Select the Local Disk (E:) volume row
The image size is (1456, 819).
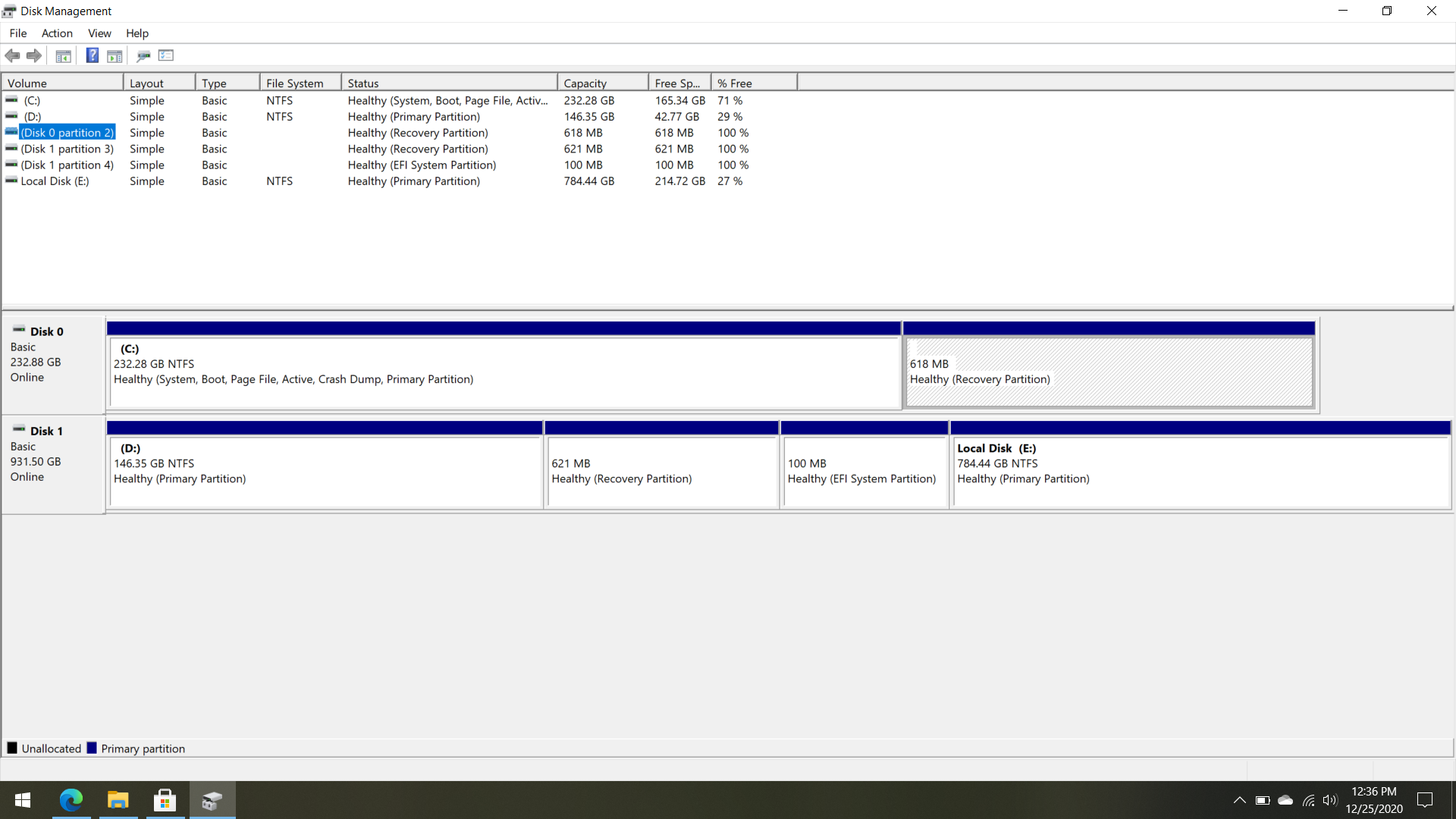click(x=55, y=181)
